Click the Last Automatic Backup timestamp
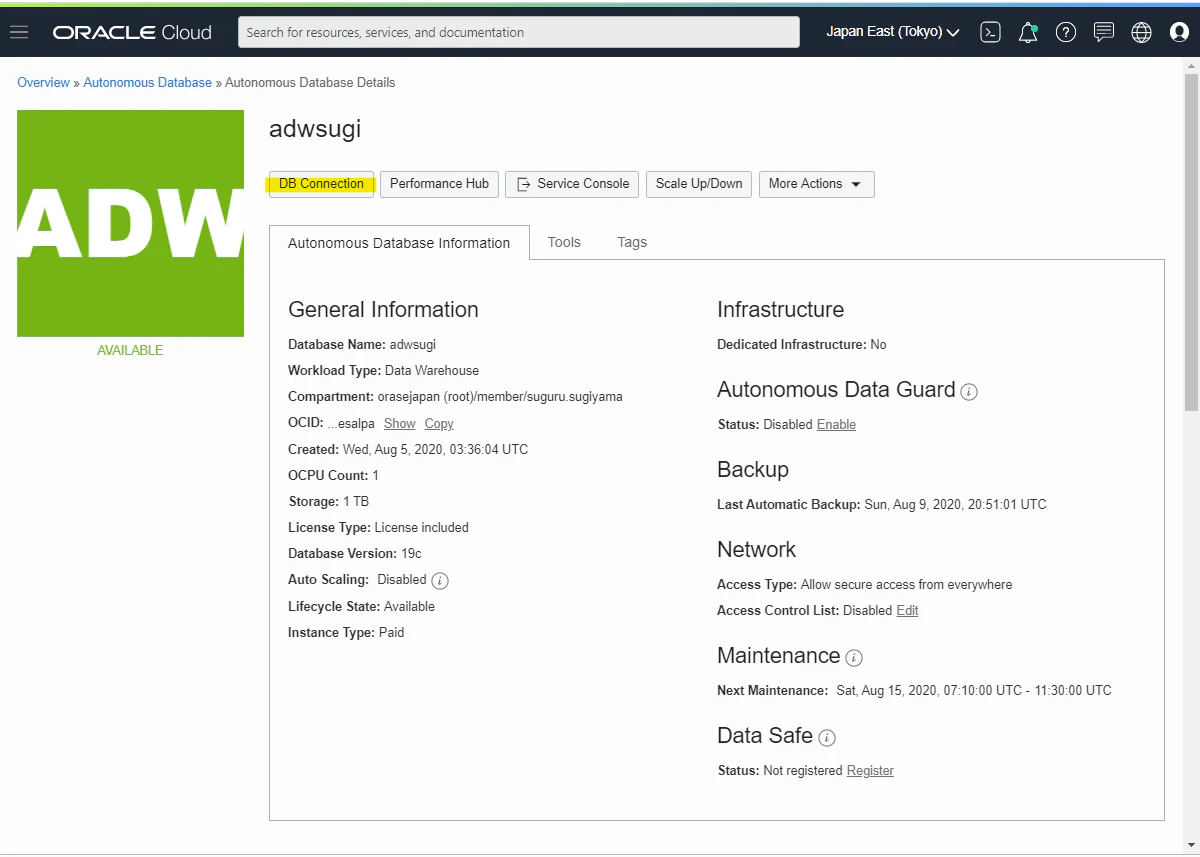Viewport: 1200px width, 857px height. (x=955, y=505)
